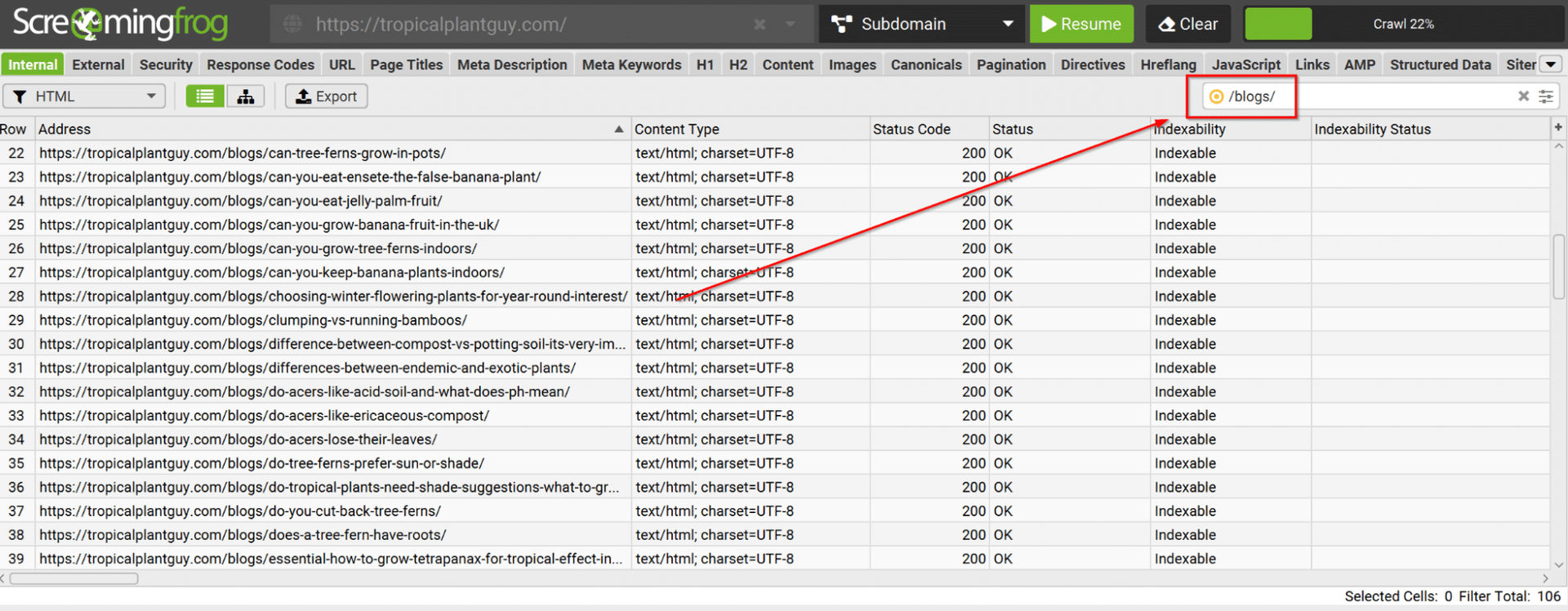Click the globe icon in URL bar

(x=292, y=25)
